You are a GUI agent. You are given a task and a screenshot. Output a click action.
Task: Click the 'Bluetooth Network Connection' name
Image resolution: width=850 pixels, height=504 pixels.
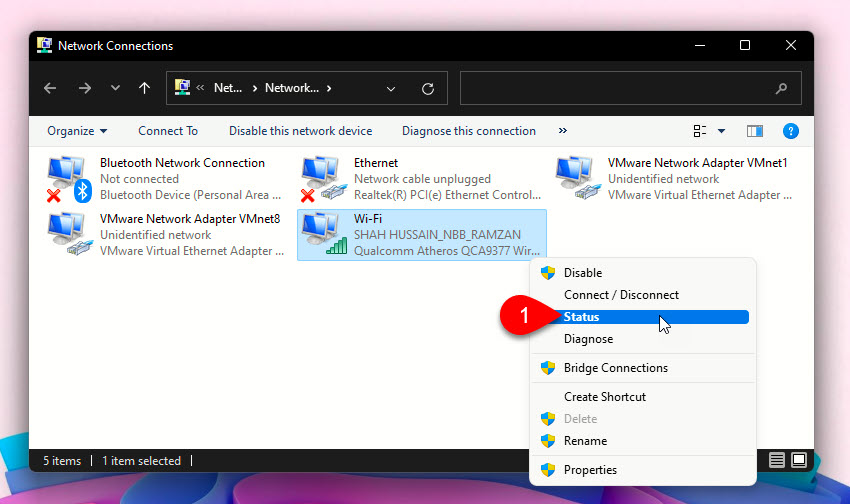pos(182,163)
